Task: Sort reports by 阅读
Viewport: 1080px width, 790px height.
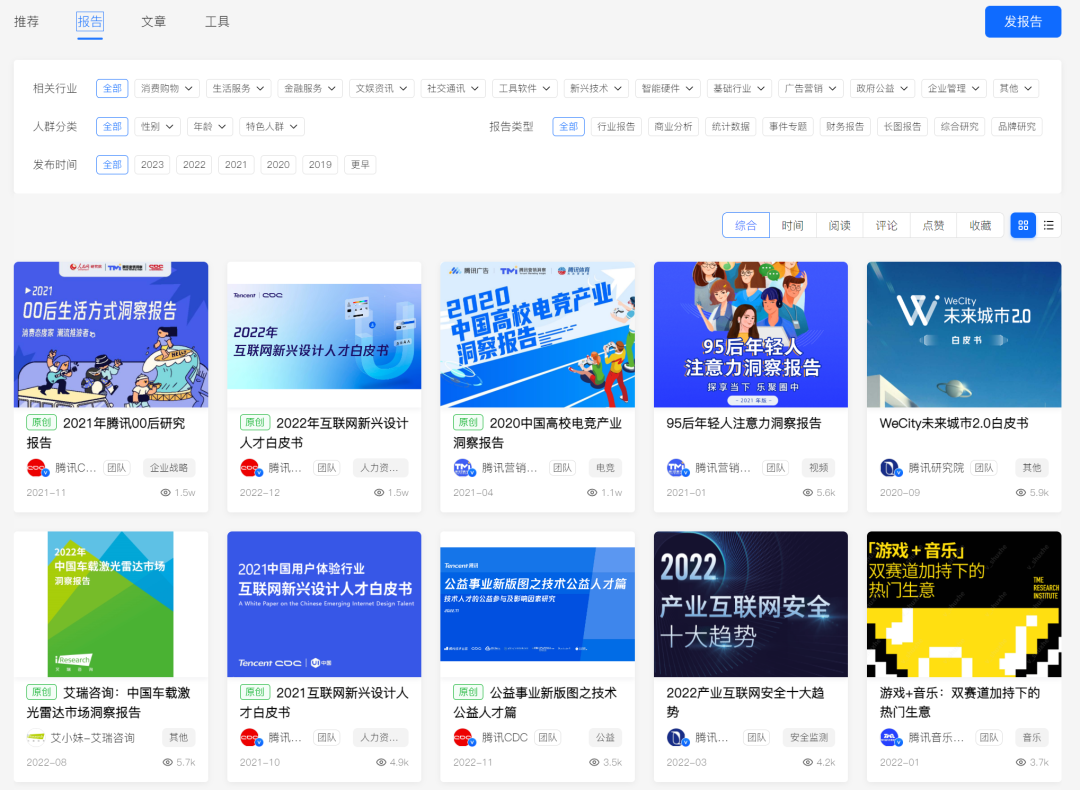Action: (x=839, y=225)
